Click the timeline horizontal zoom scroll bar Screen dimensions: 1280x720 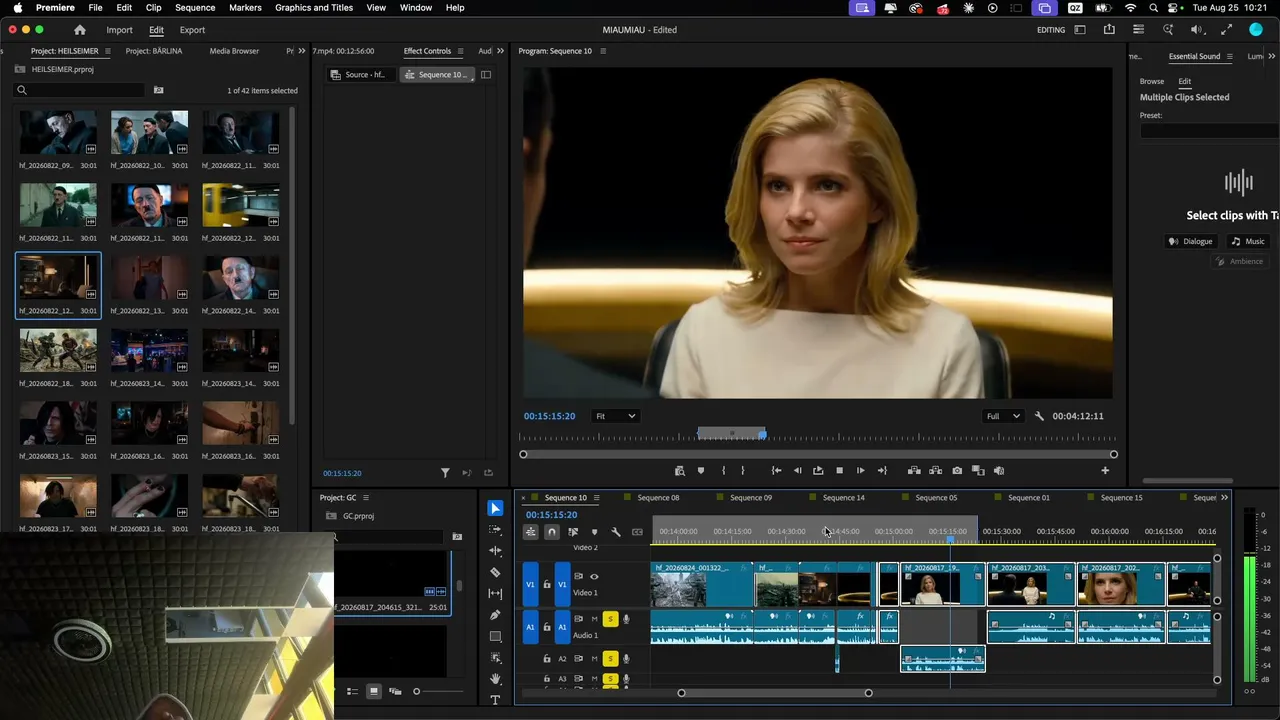(x=775, y=693)
